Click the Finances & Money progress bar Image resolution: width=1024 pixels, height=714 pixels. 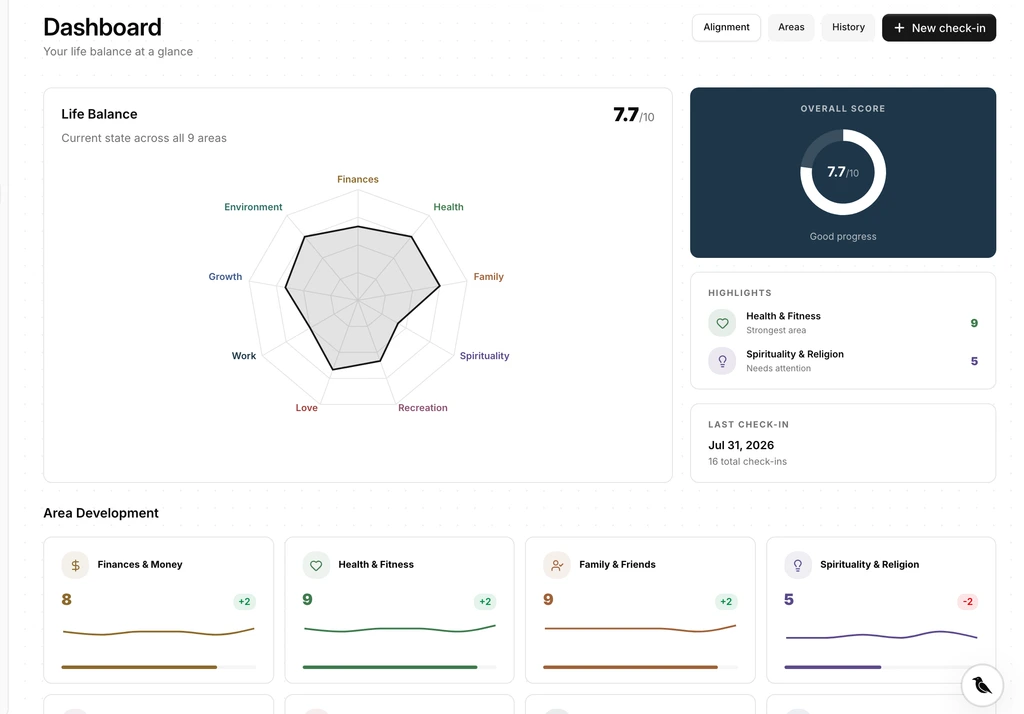click(x=159, y=667)
